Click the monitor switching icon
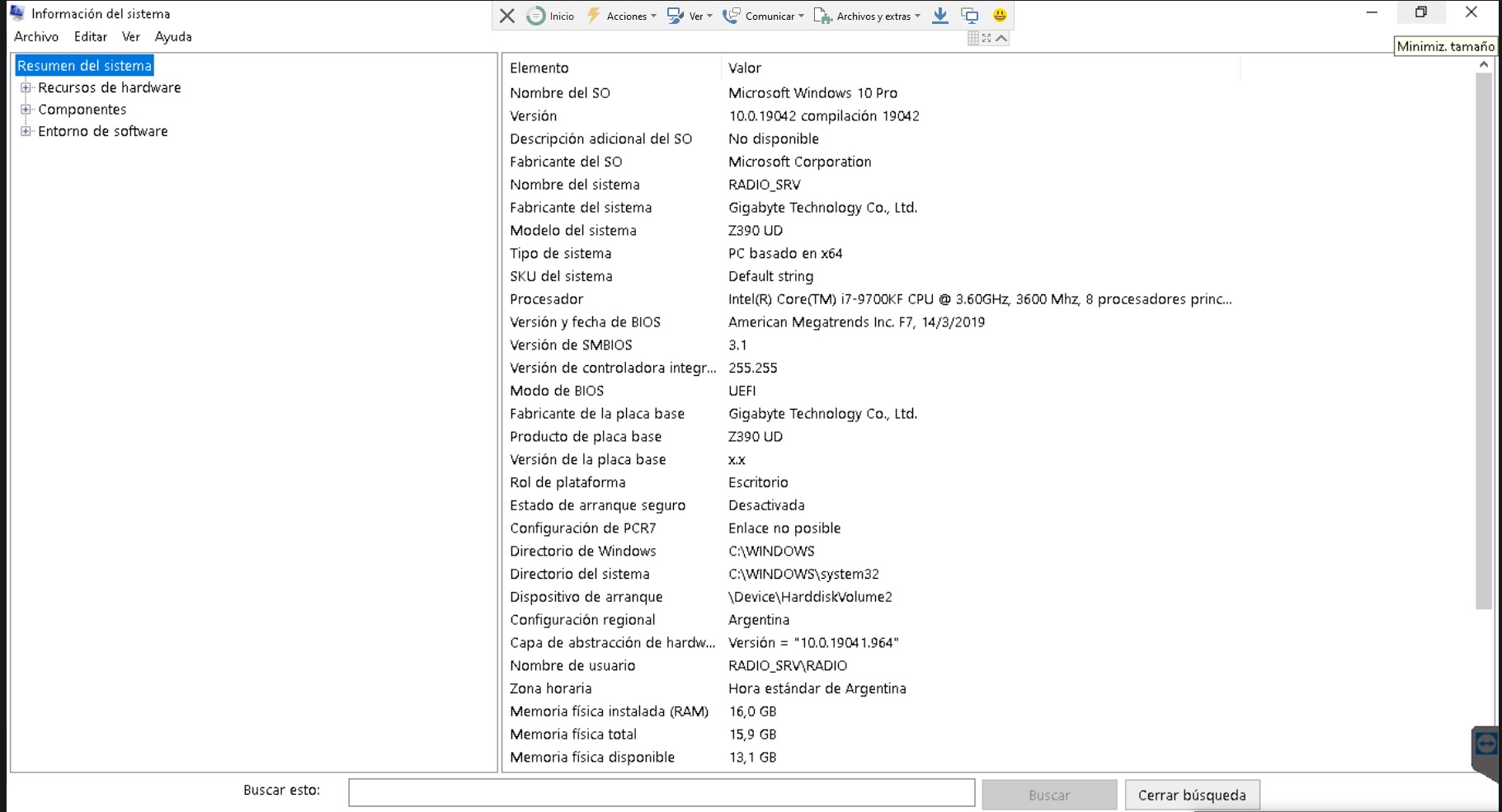The width and height of the screenshot is (1502, 812). [972, 15]
